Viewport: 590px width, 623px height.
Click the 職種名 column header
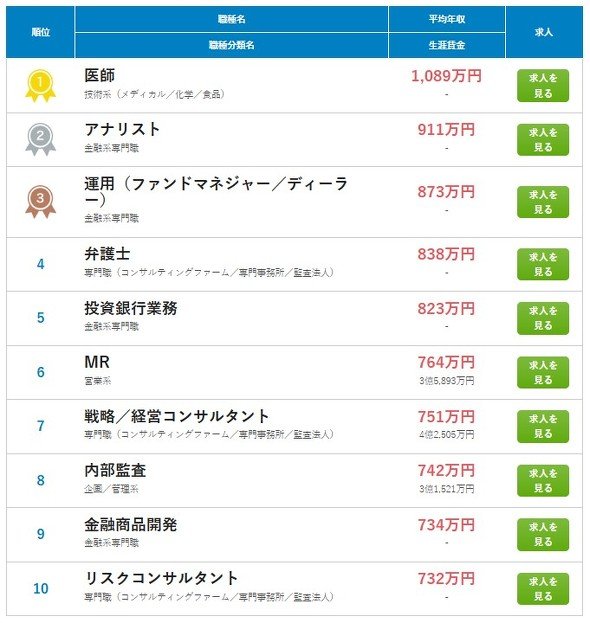231,19
